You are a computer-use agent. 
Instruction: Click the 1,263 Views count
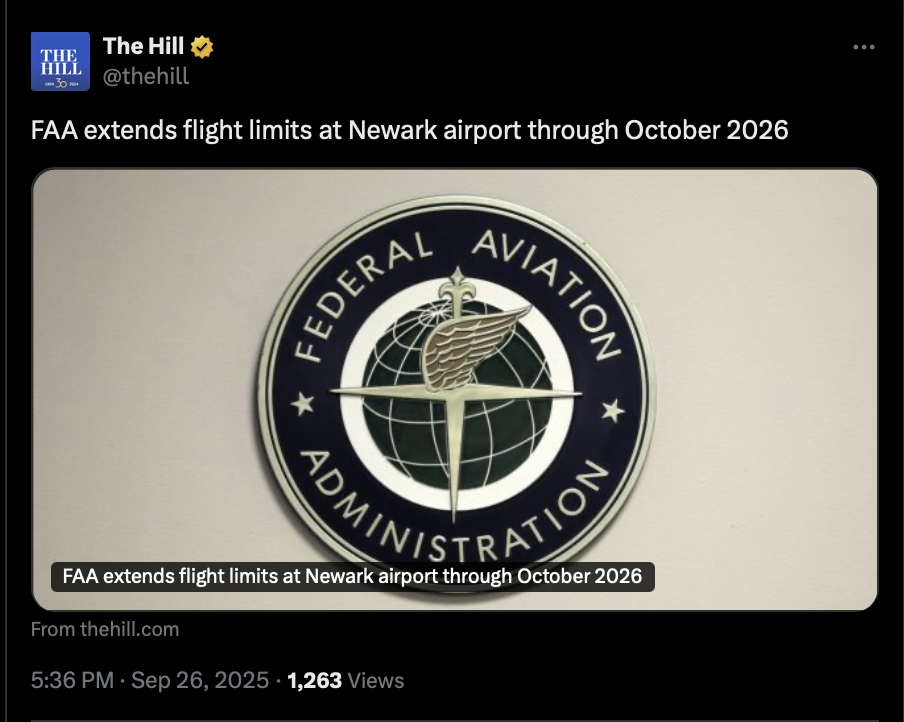coord(346,681)
